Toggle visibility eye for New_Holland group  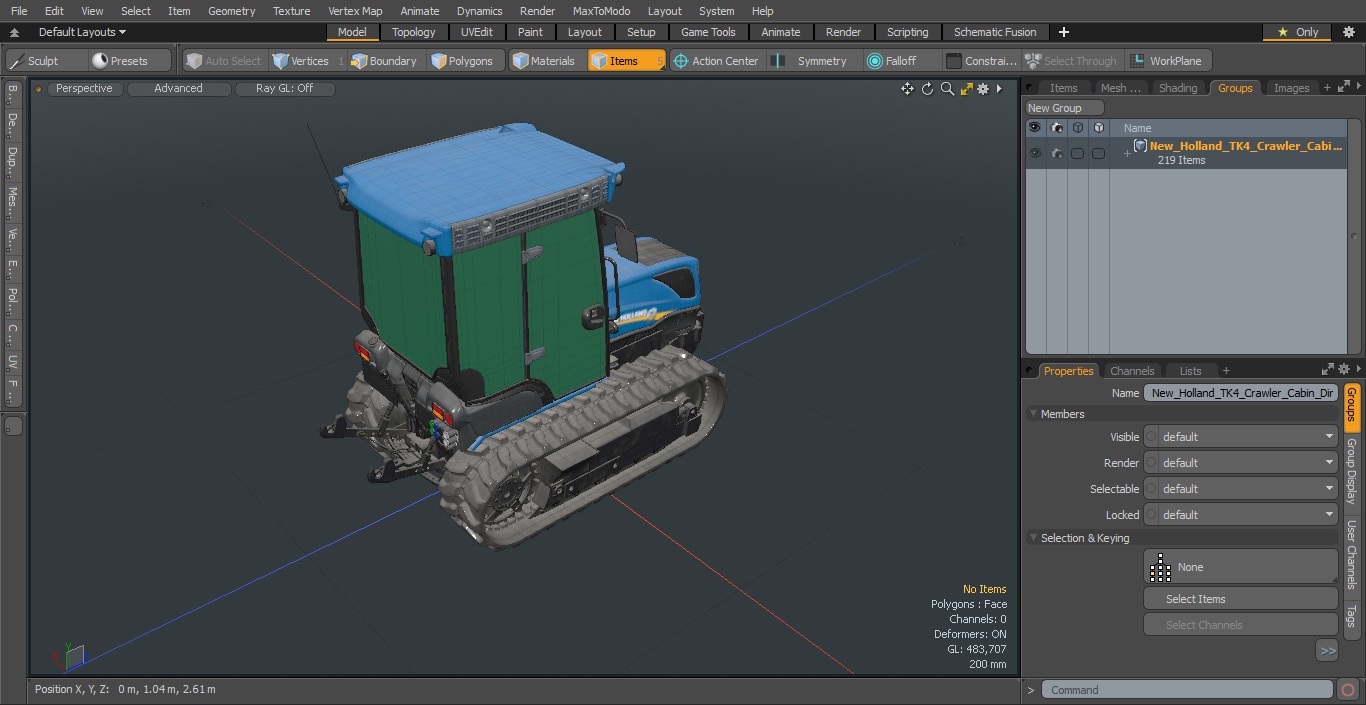(x=1035, y=153)
